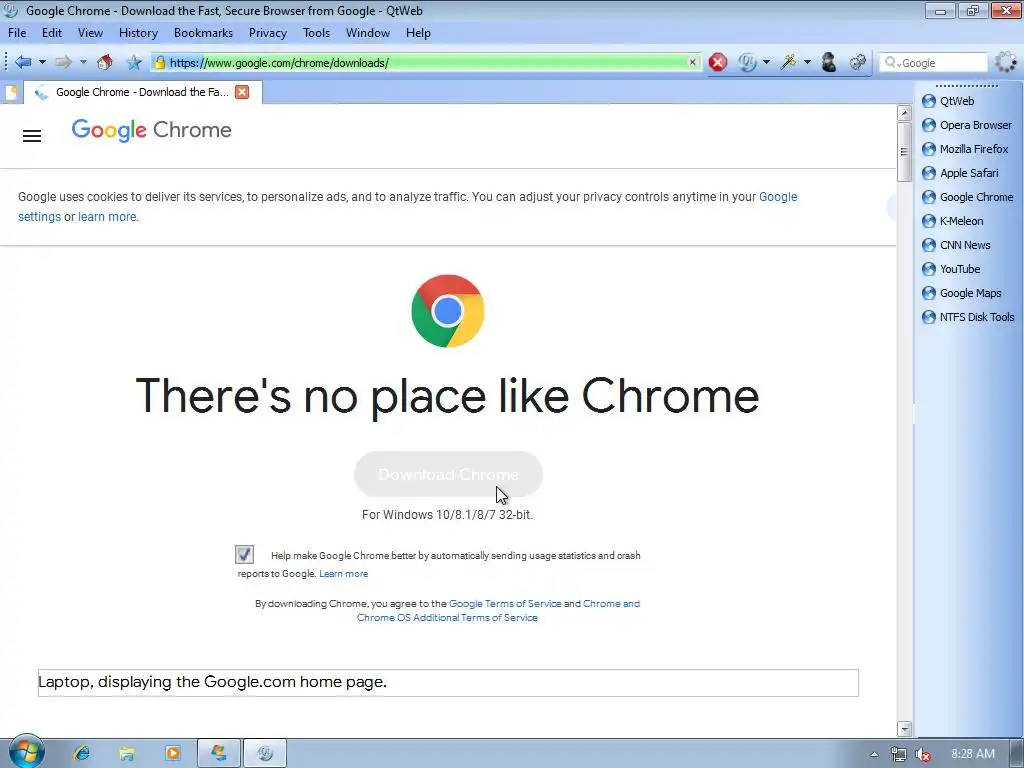Bookmark this page with the star icon
The width and height of the screenshot is (1024, 768).
(134, 63)
